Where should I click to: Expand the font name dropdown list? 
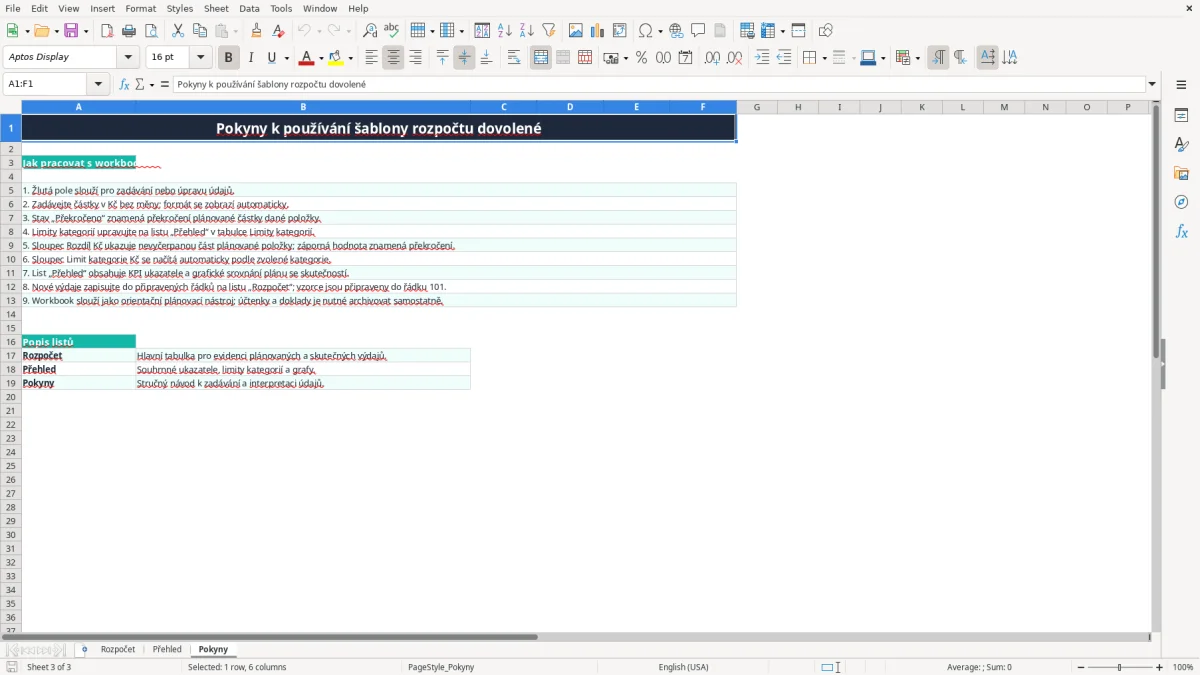128,58
